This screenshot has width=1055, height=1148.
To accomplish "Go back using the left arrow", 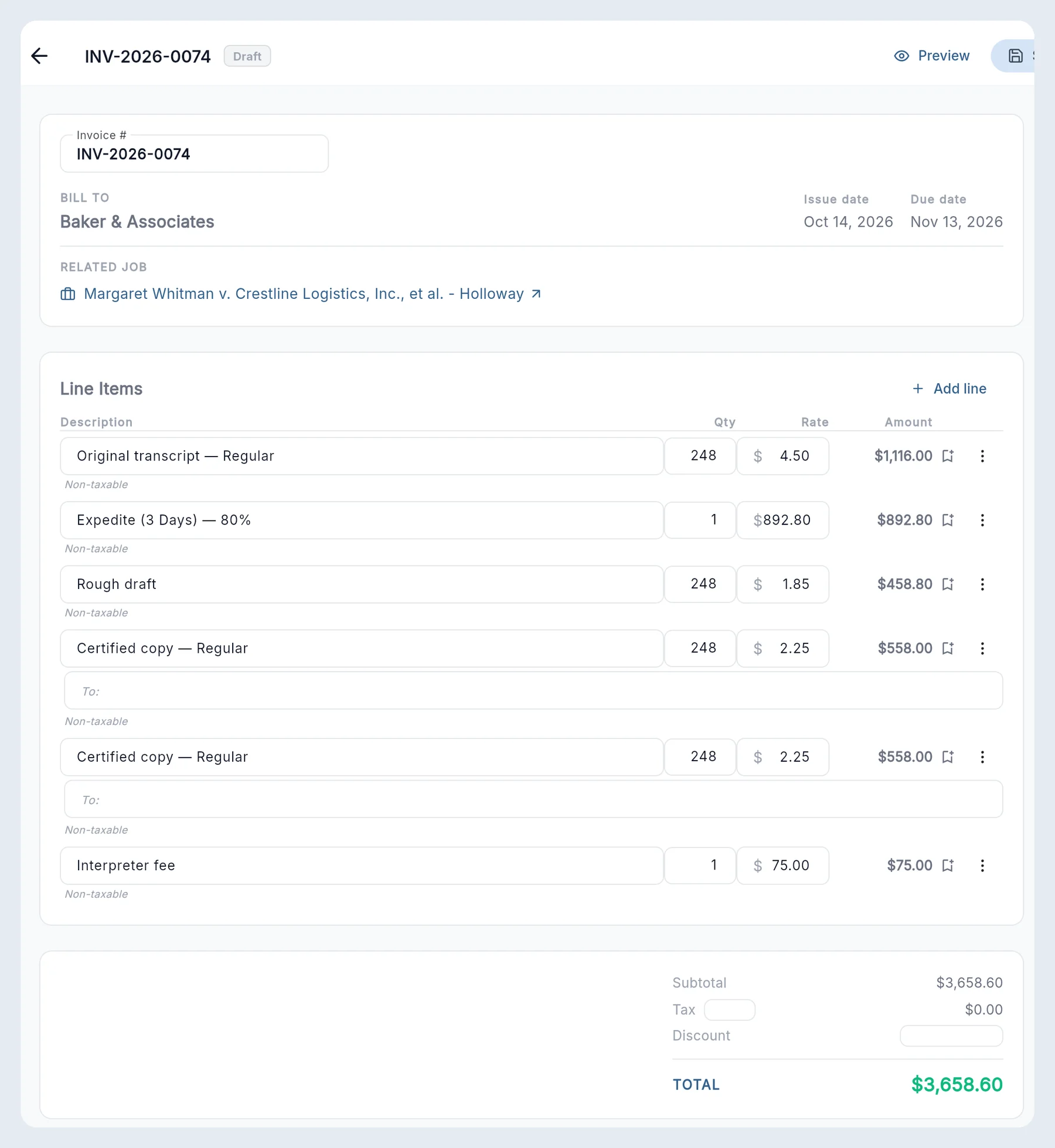I will [39, 56].
